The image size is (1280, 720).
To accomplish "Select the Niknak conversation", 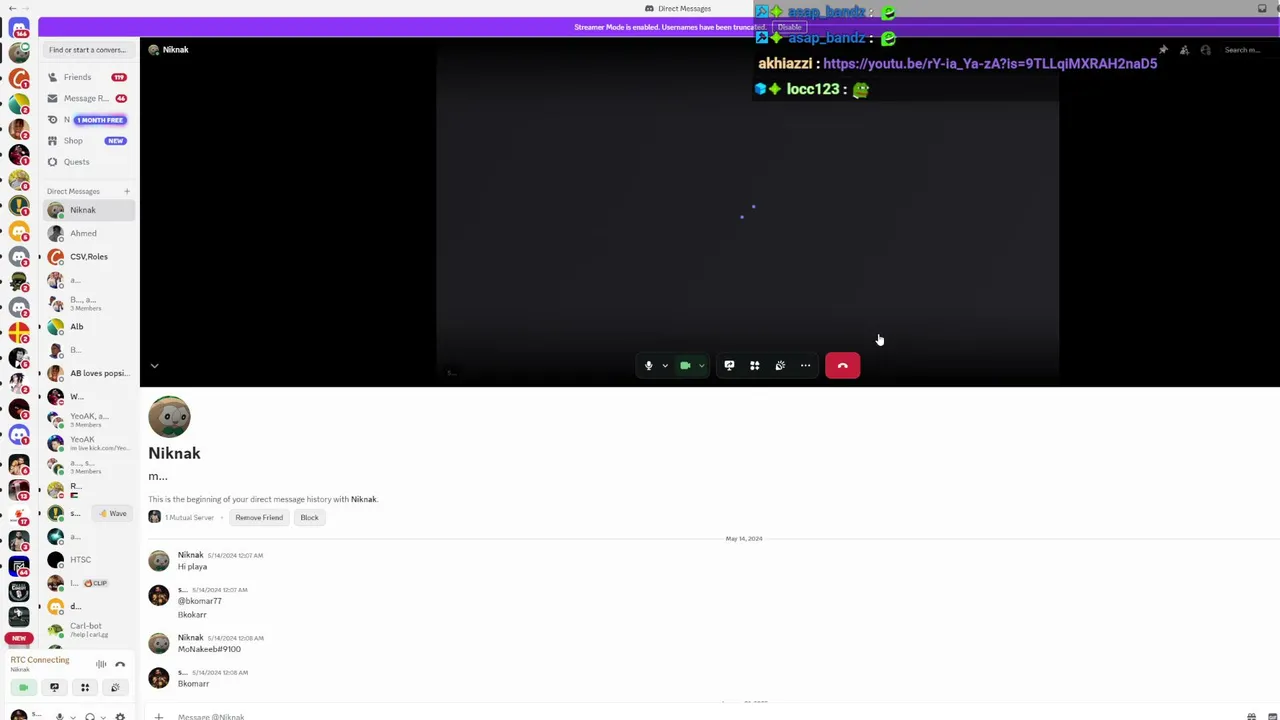I will click(89, 210).
